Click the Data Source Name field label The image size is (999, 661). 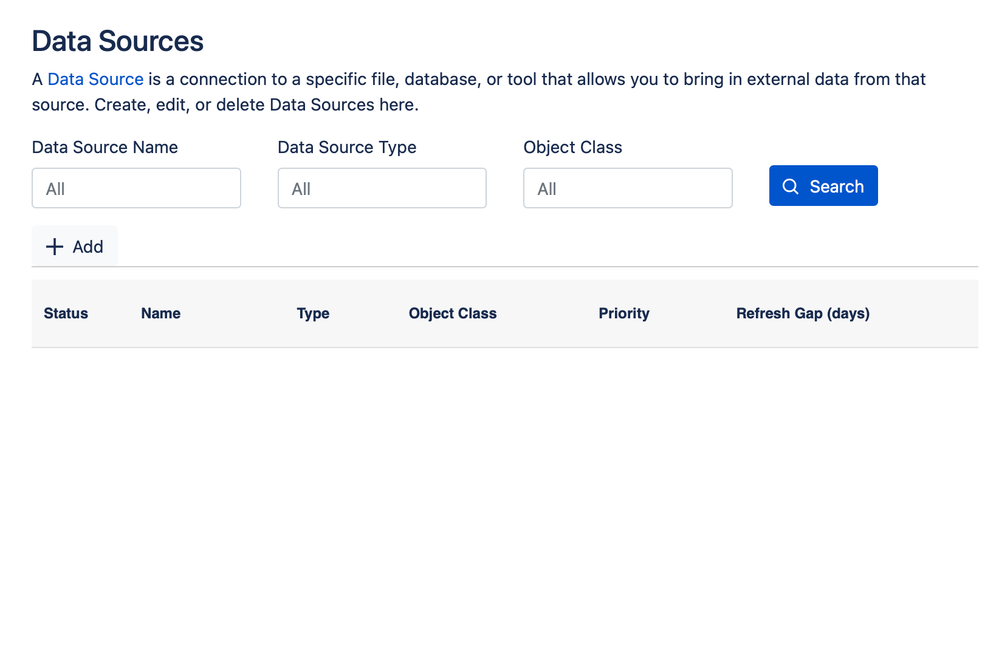[105, 147]
